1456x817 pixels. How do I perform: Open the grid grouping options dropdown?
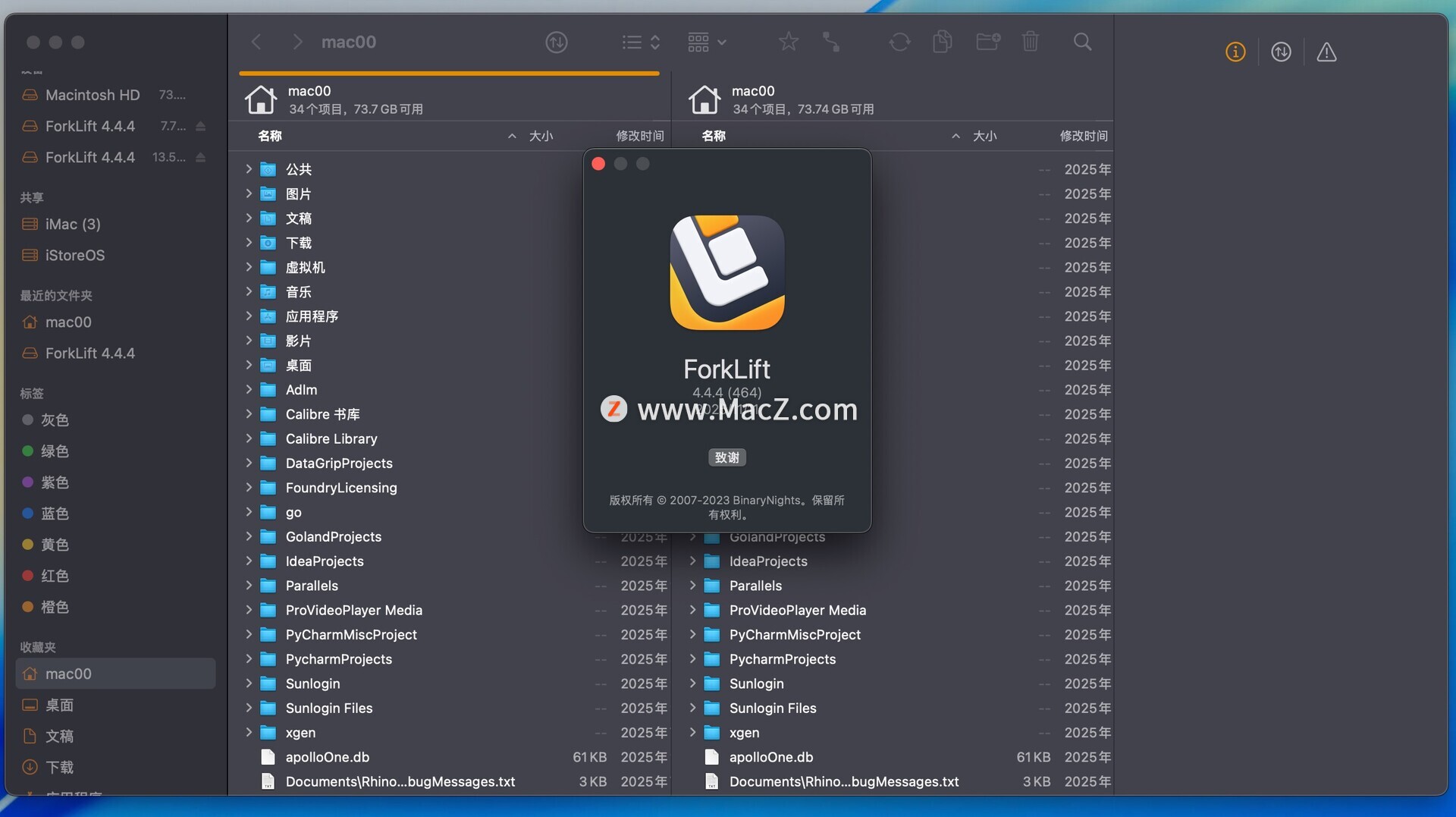point(707,42)
